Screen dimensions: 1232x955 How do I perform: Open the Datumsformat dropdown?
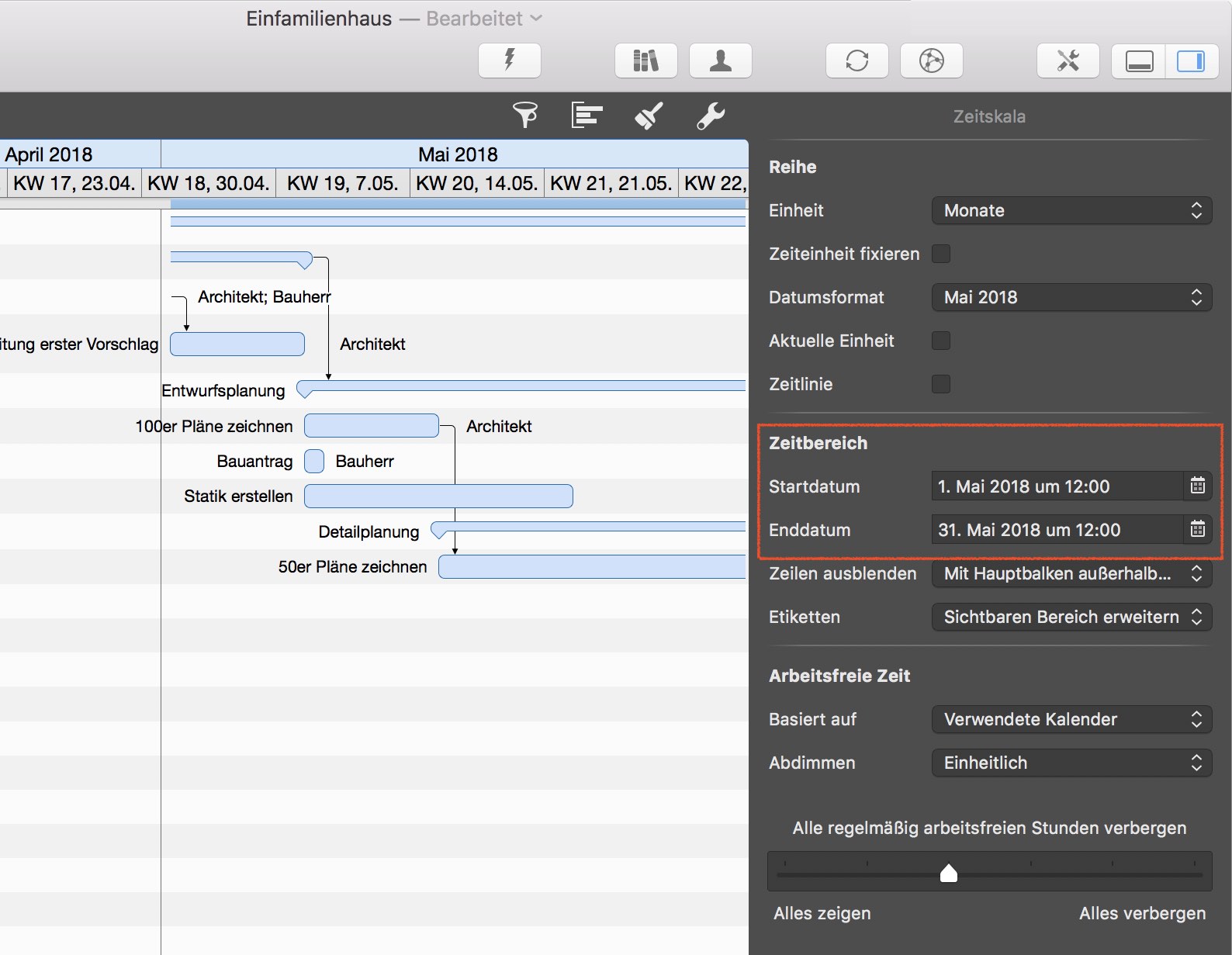1071,297
